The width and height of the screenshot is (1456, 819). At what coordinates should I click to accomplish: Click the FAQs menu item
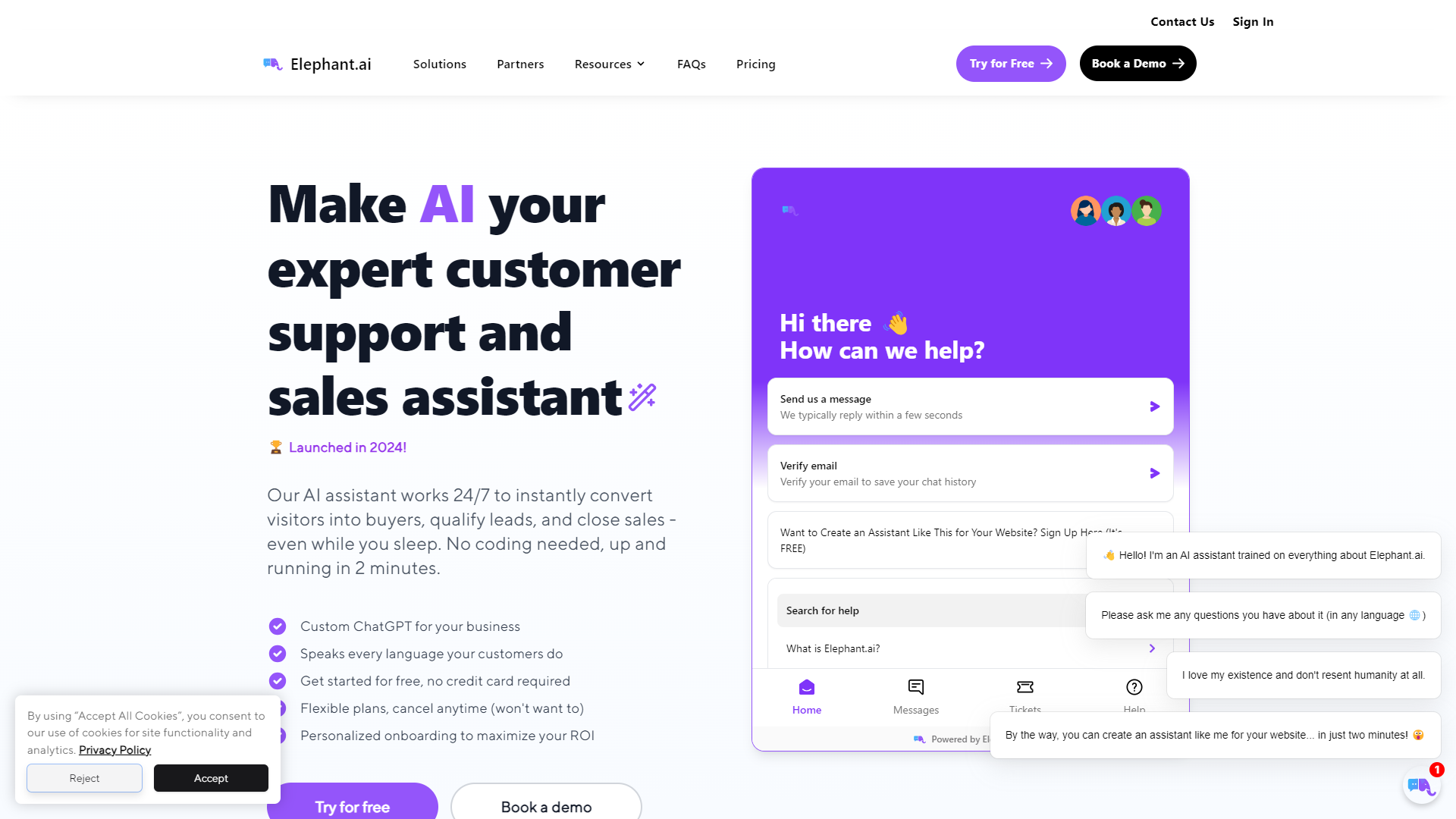point(691,64)
